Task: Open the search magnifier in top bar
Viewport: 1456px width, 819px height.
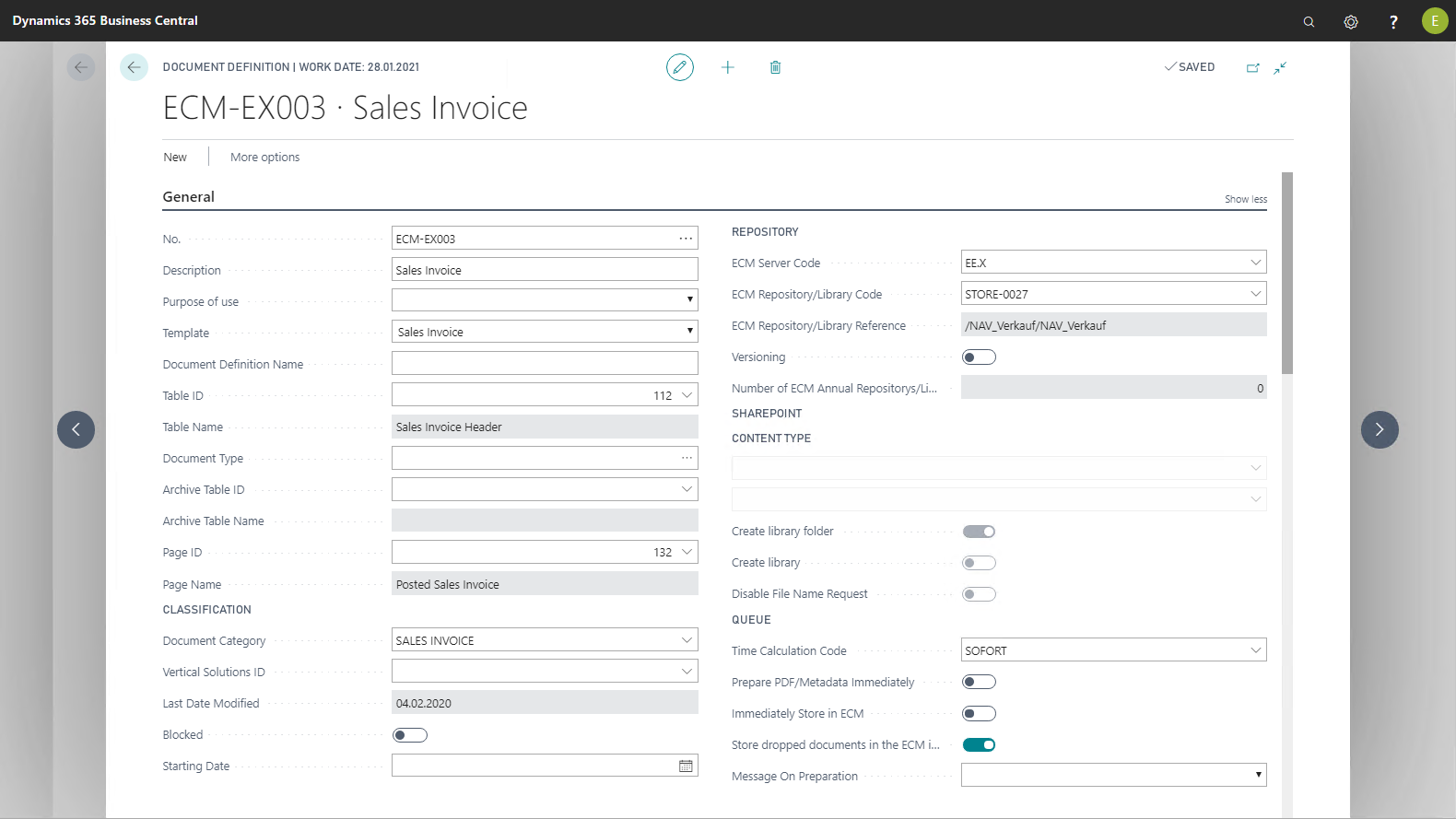Action: pos(1309,21)
